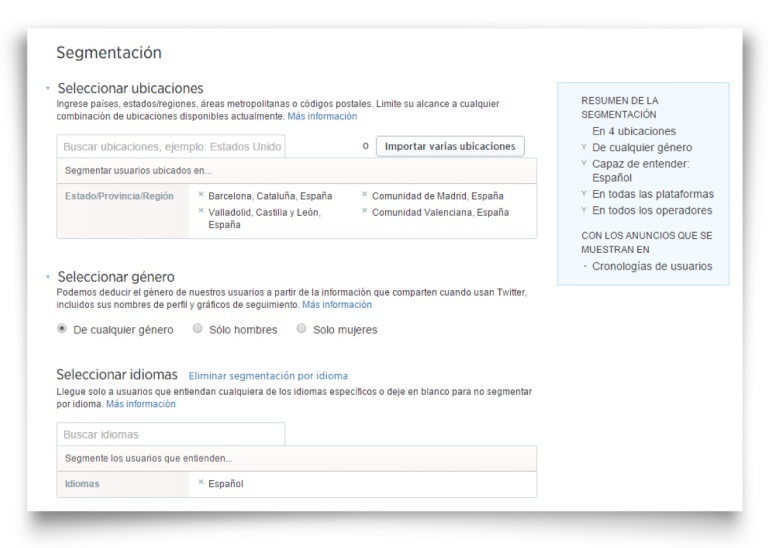This screenshot has width=768, height=548.
Task: Click the Estado/Provincia/Región row label
Action: point(120,196)
